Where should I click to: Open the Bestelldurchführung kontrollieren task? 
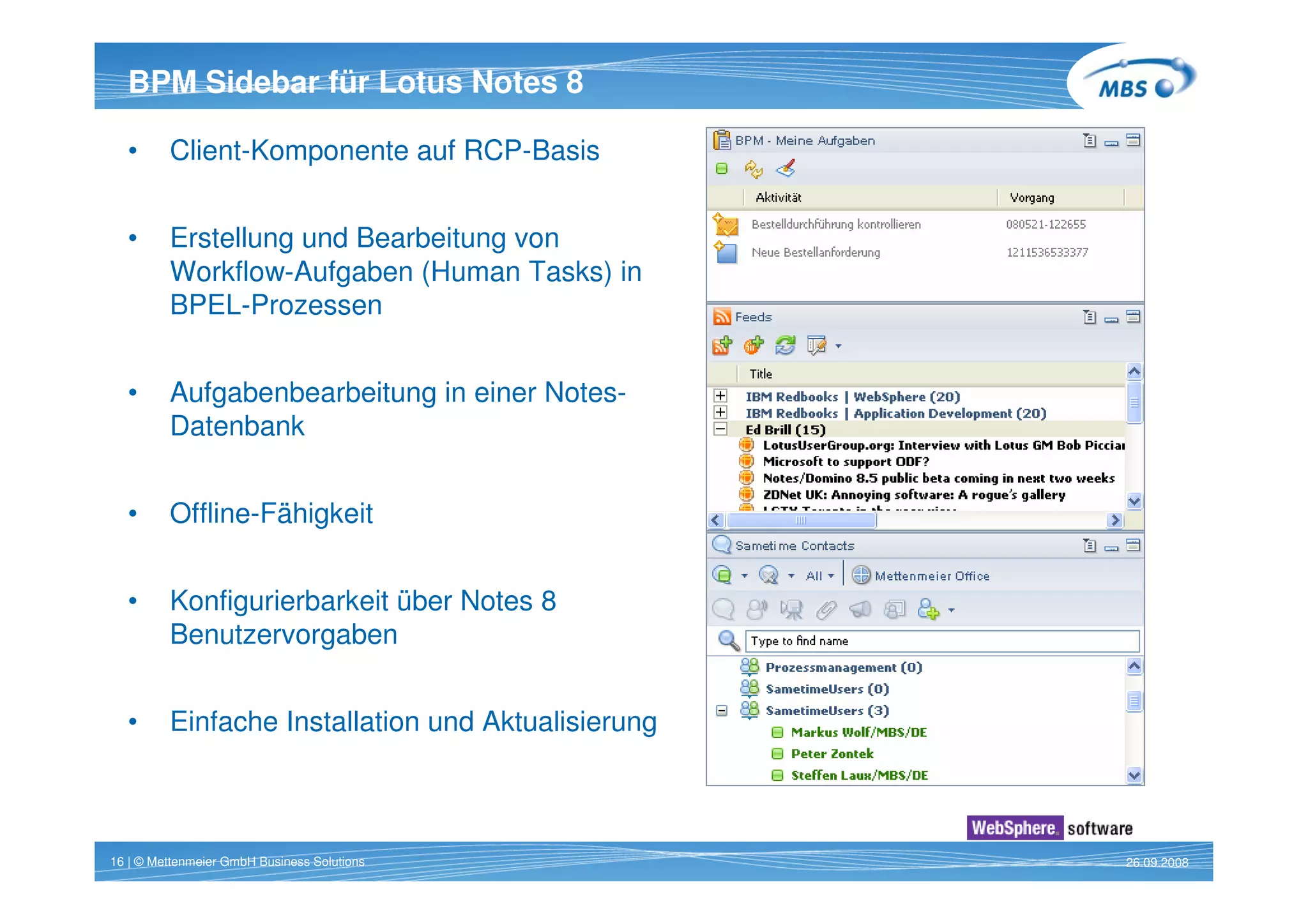(836, 224)
